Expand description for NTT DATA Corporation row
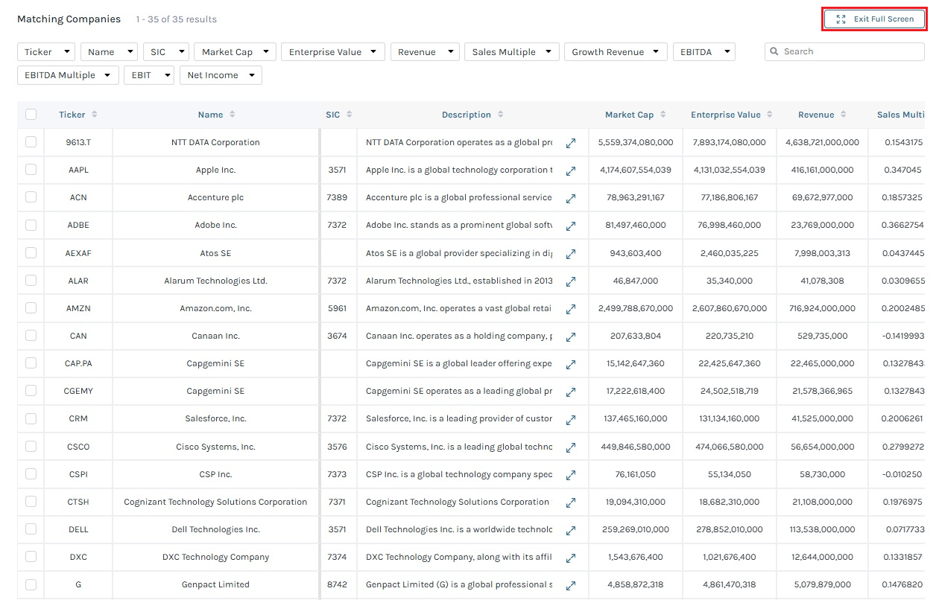Image resolution: width=939 pixels, height=600 pixels. coord(571,143)
